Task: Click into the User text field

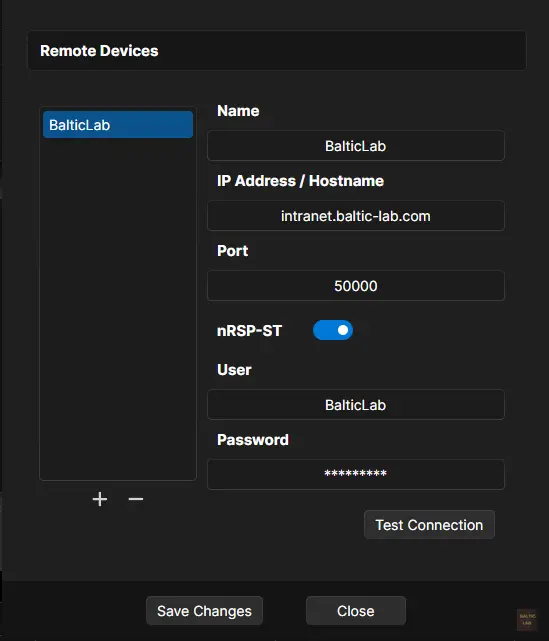Action: click(356, 405)
